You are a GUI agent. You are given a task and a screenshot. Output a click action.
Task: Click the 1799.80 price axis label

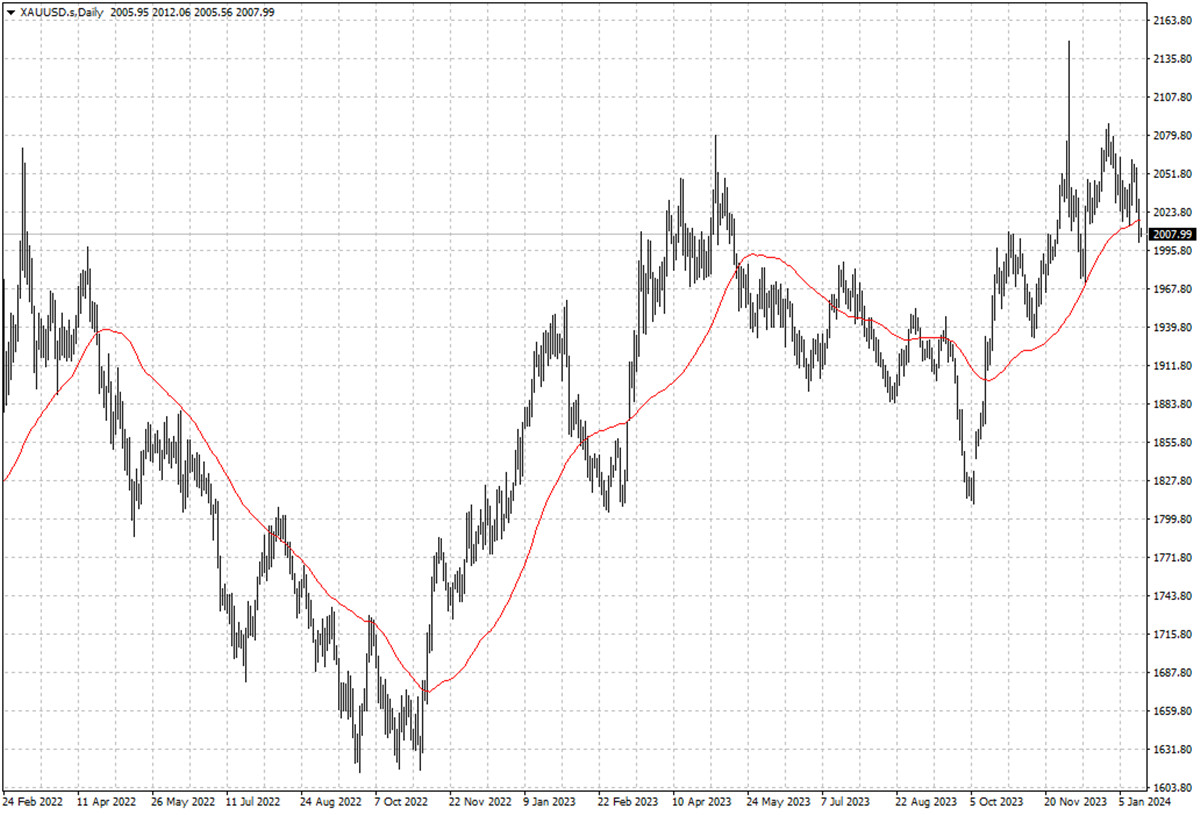point(1171,520)
